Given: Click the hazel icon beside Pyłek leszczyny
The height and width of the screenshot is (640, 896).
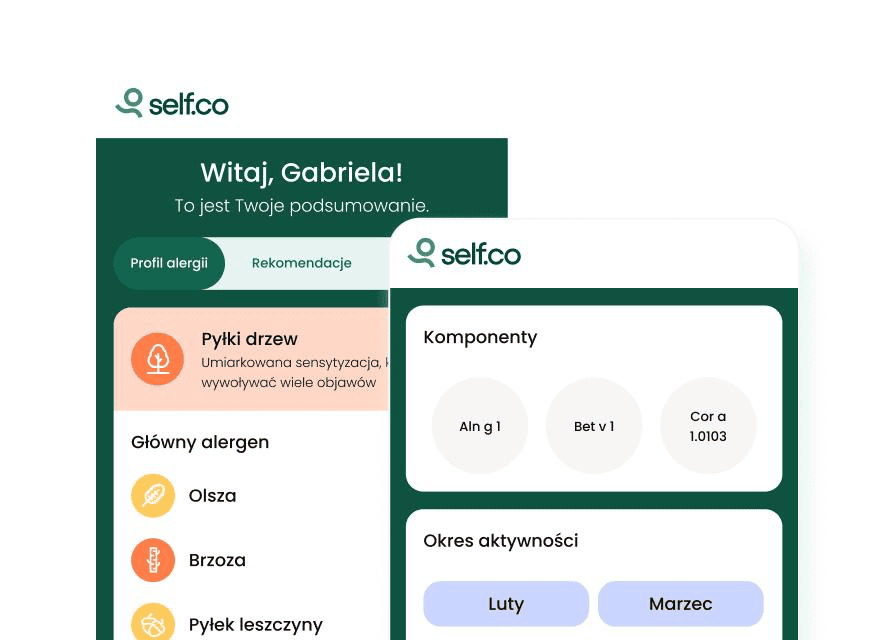Looking at the screenshot, I should (153, 622).
